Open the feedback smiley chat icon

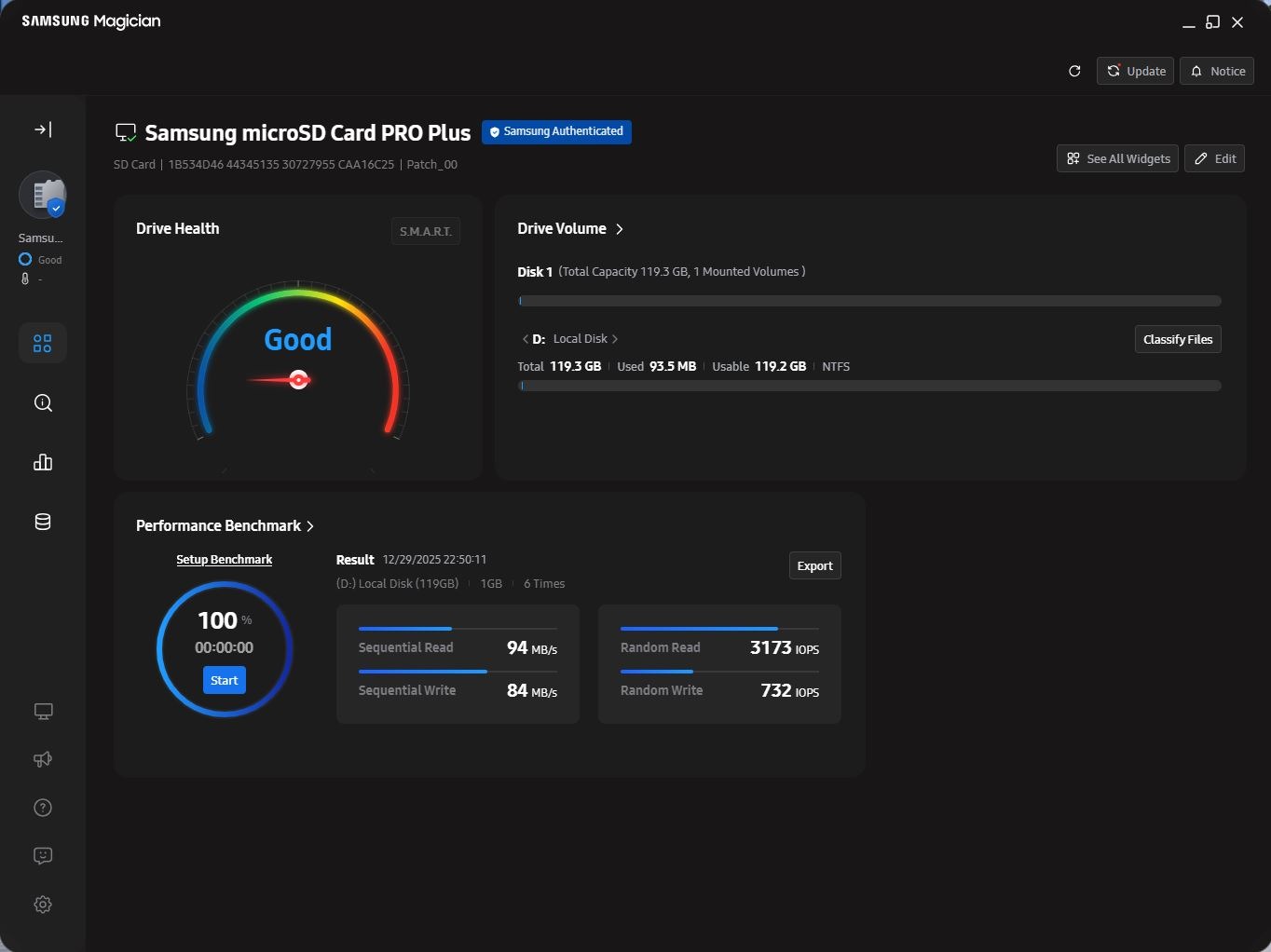click(43, 856)
